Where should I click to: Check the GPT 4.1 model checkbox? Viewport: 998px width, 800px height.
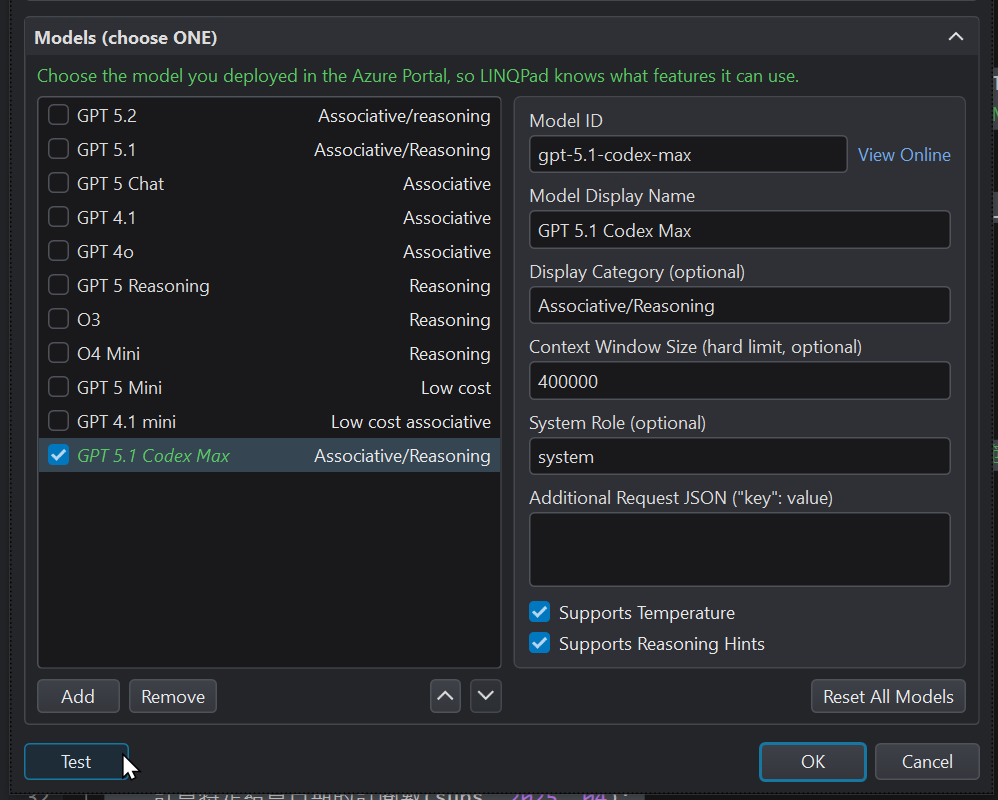pos(59,217)
